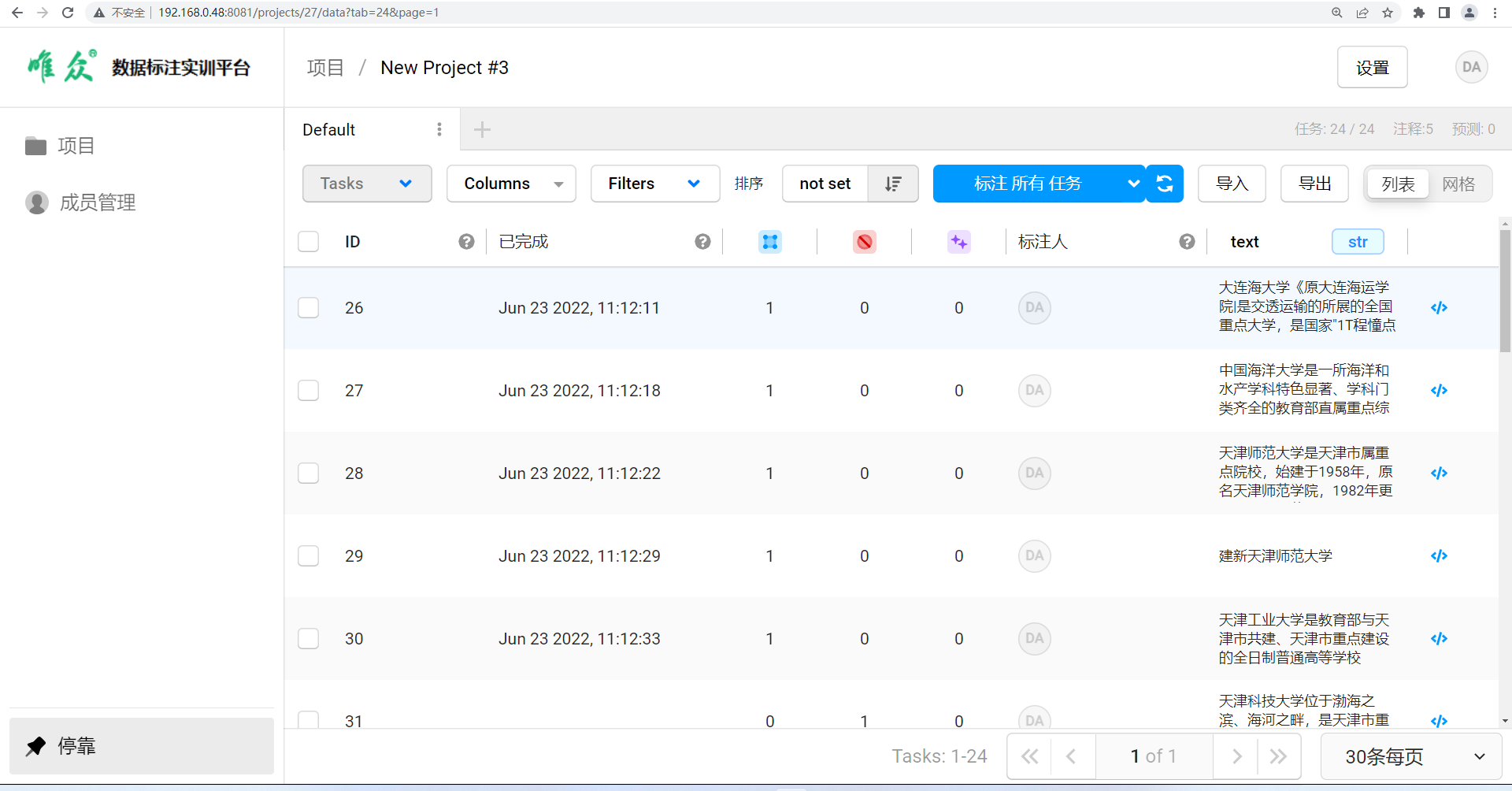Open the Columns dropdown
This screenshot has width=1512, height=791.
(511, 184)
